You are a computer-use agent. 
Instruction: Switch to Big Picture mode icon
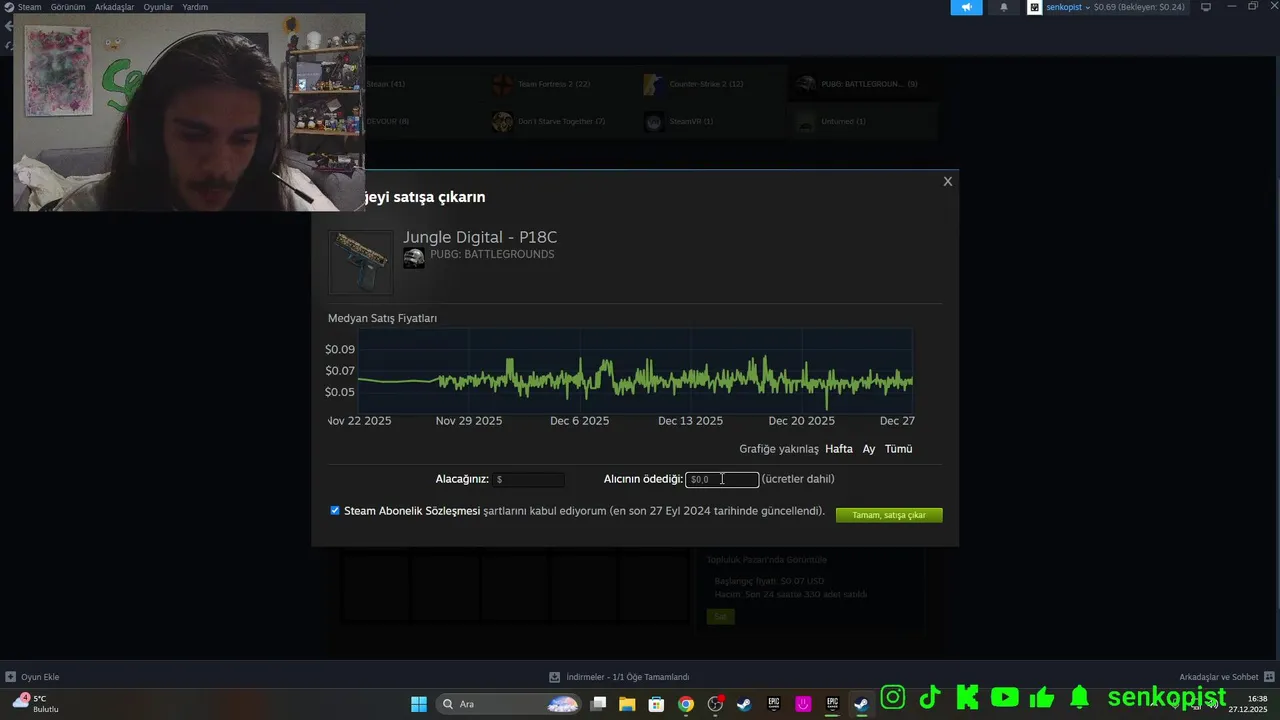[1206, 7]
